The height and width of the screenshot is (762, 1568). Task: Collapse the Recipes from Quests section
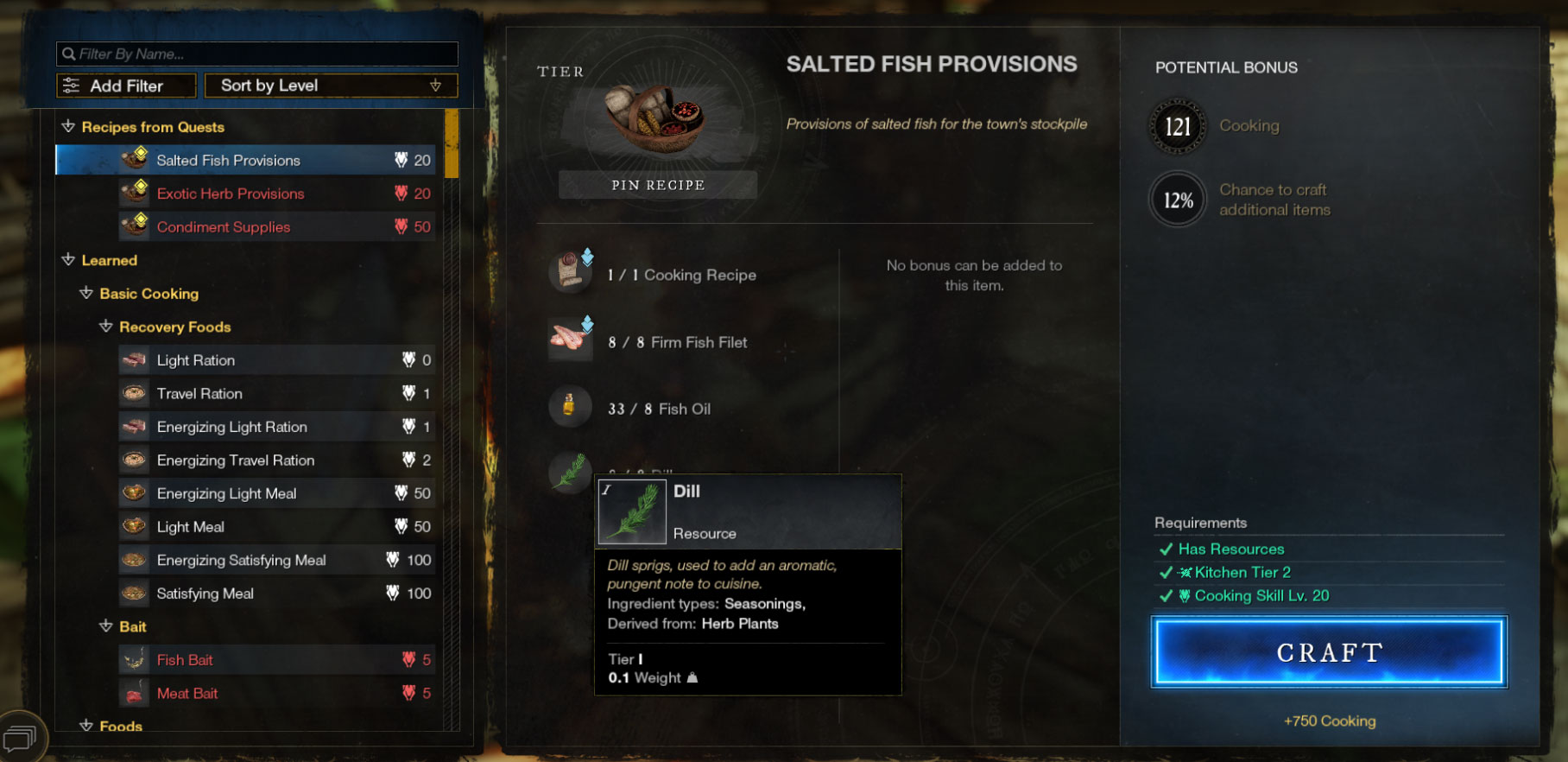[x=69, y=127]
